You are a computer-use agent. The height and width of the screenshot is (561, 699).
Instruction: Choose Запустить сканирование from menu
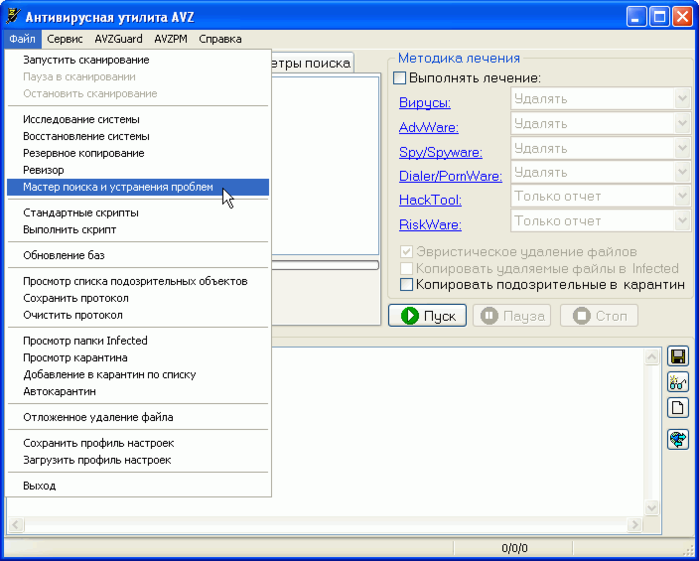138,60
